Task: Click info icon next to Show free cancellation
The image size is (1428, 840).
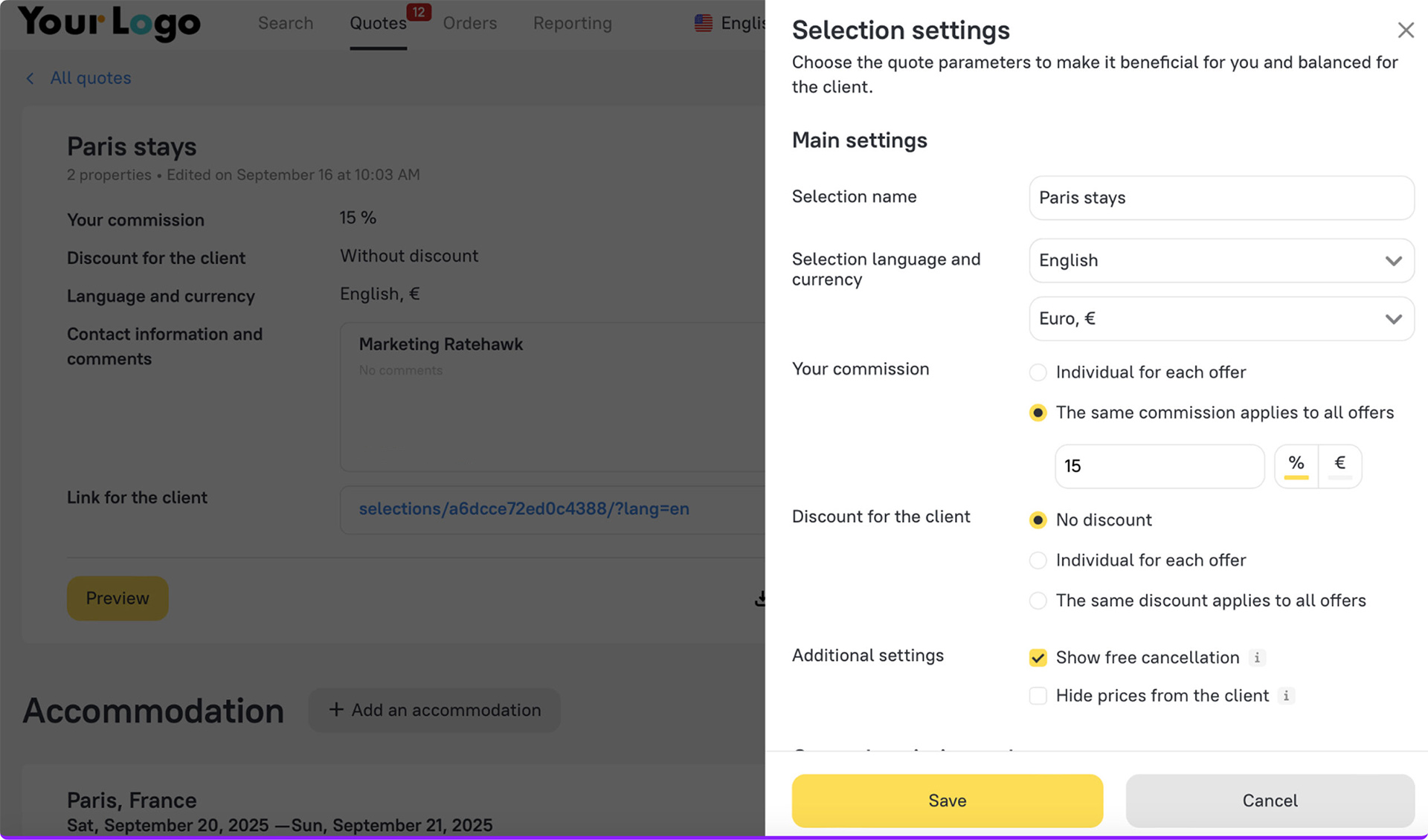Action: coord(1257,658)
